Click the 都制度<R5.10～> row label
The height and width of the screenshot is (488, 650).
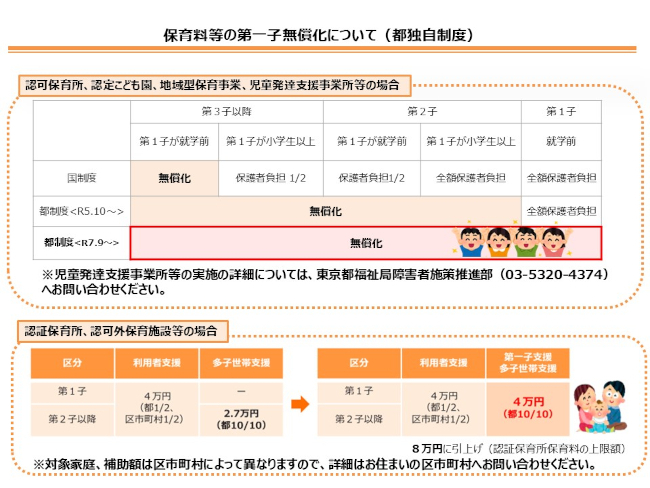point(81,211)
